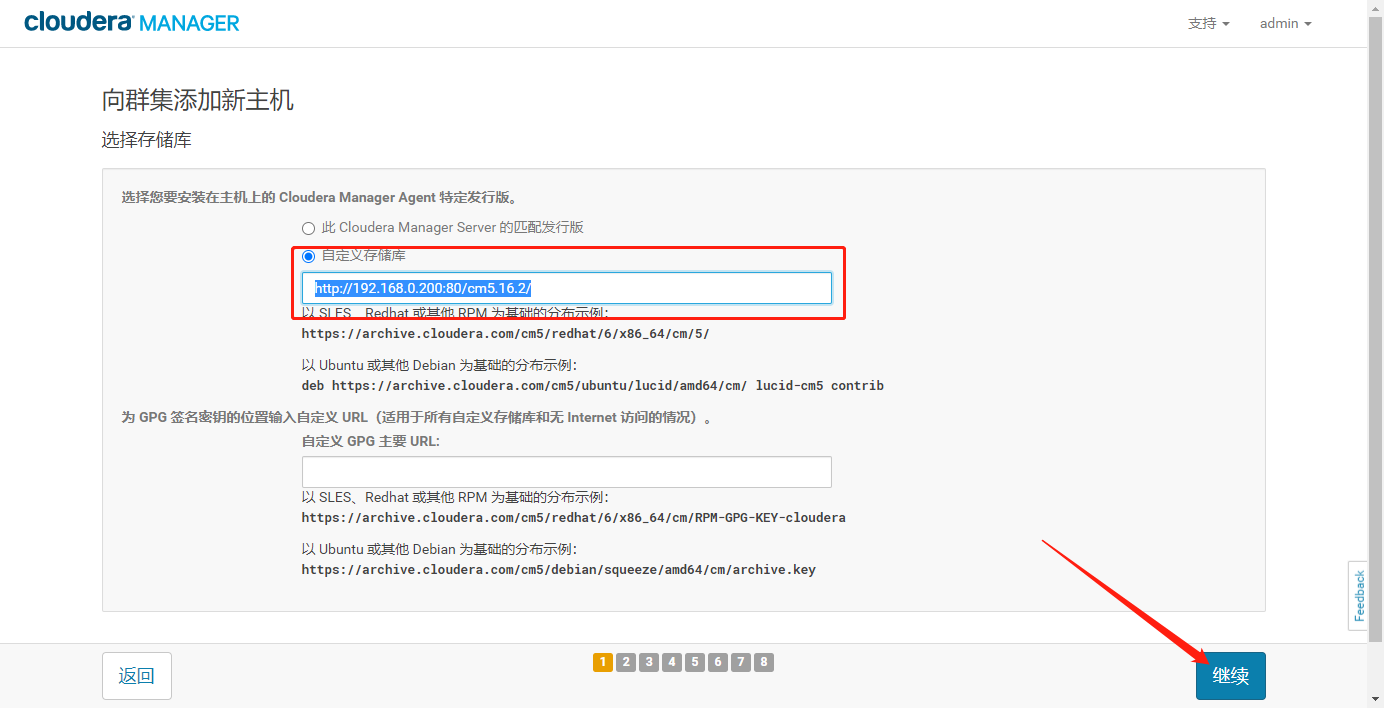Image resolution: width=1384 pixels, height=708 pixels.
Task: Go to wizard step 7
Action: tap(741, 662)
